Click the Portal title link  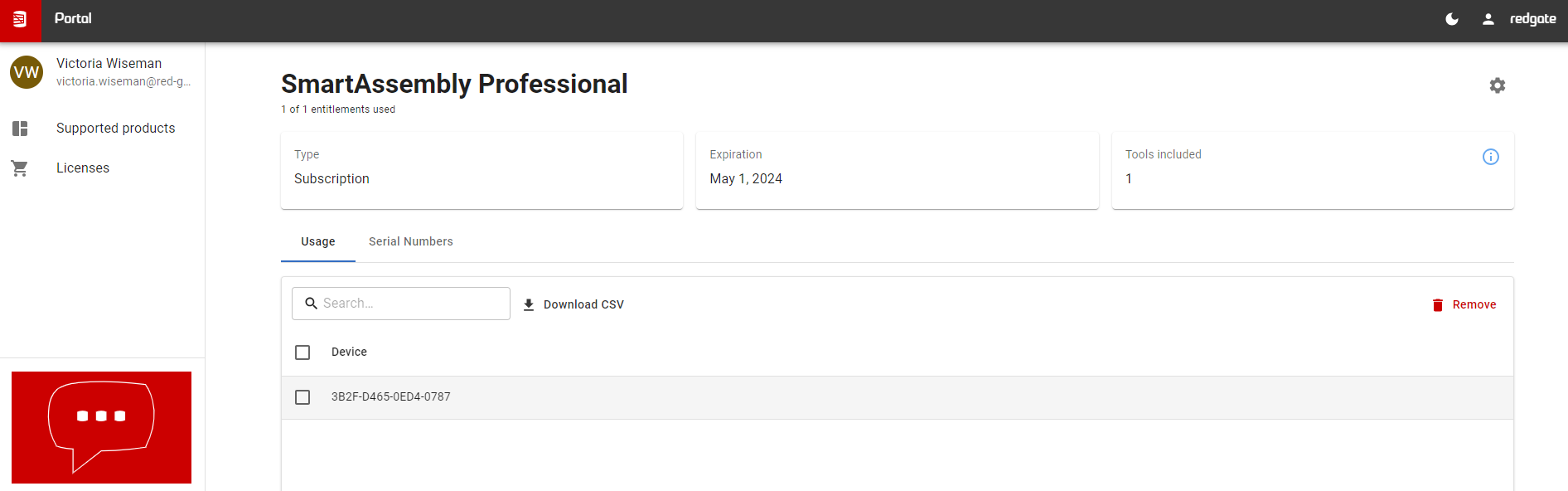[73, 18]
